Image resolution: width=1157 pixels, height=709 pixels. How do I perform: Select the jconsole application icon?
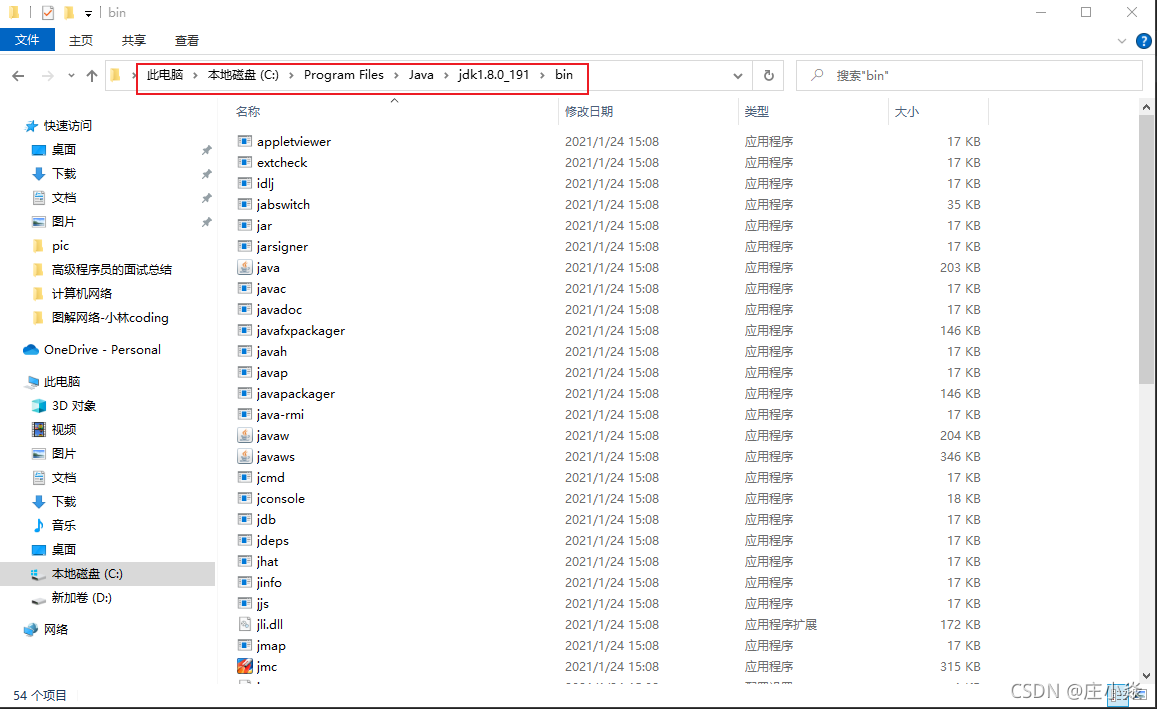(x=245, y=498)
